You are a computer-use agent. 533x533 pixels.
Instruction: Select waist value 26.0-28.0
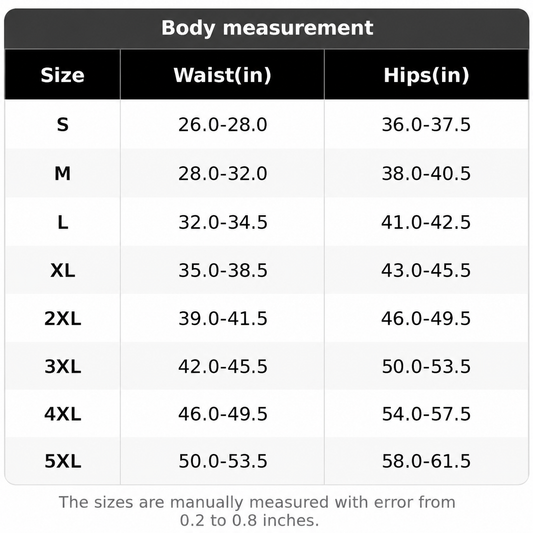point(223,124)
